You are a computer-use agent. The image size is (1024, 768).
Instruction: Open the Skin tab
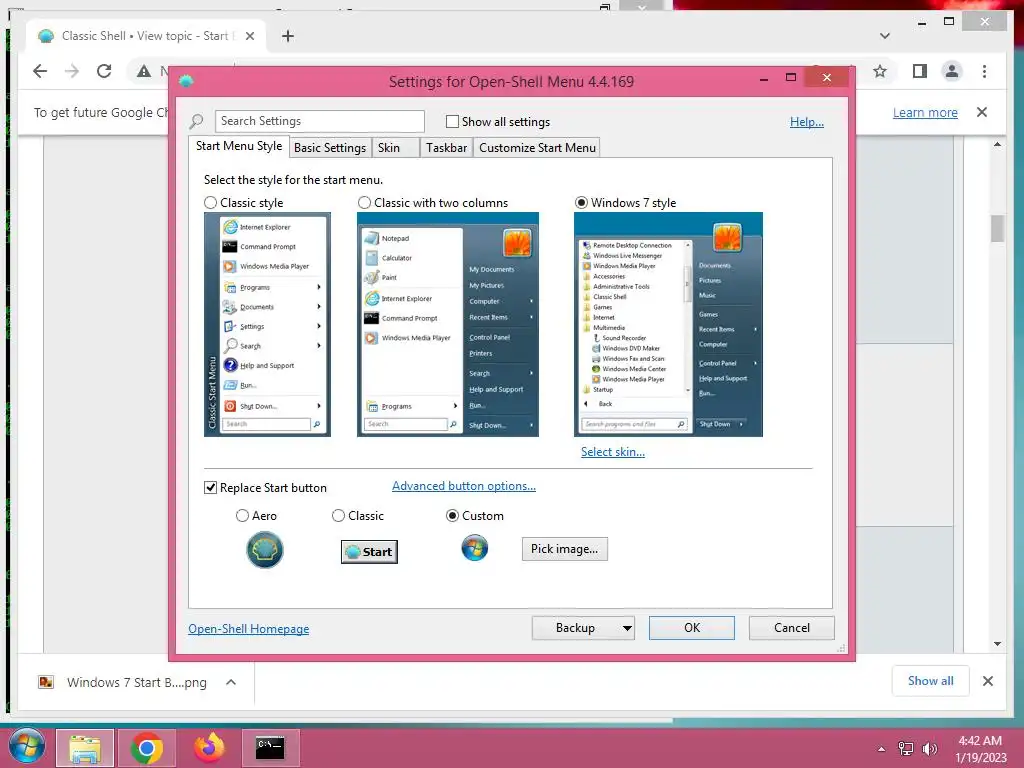(396, 148)
